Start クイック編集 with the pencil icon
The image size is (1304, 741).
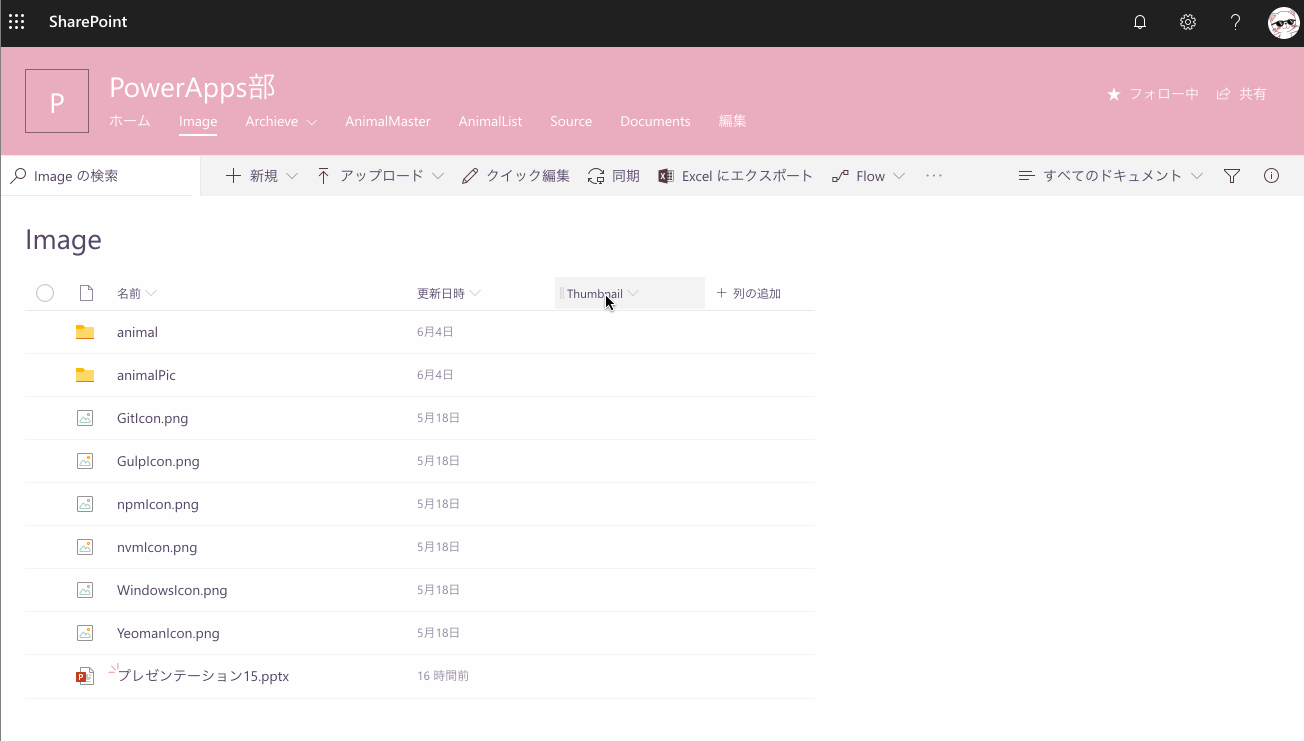469,175
